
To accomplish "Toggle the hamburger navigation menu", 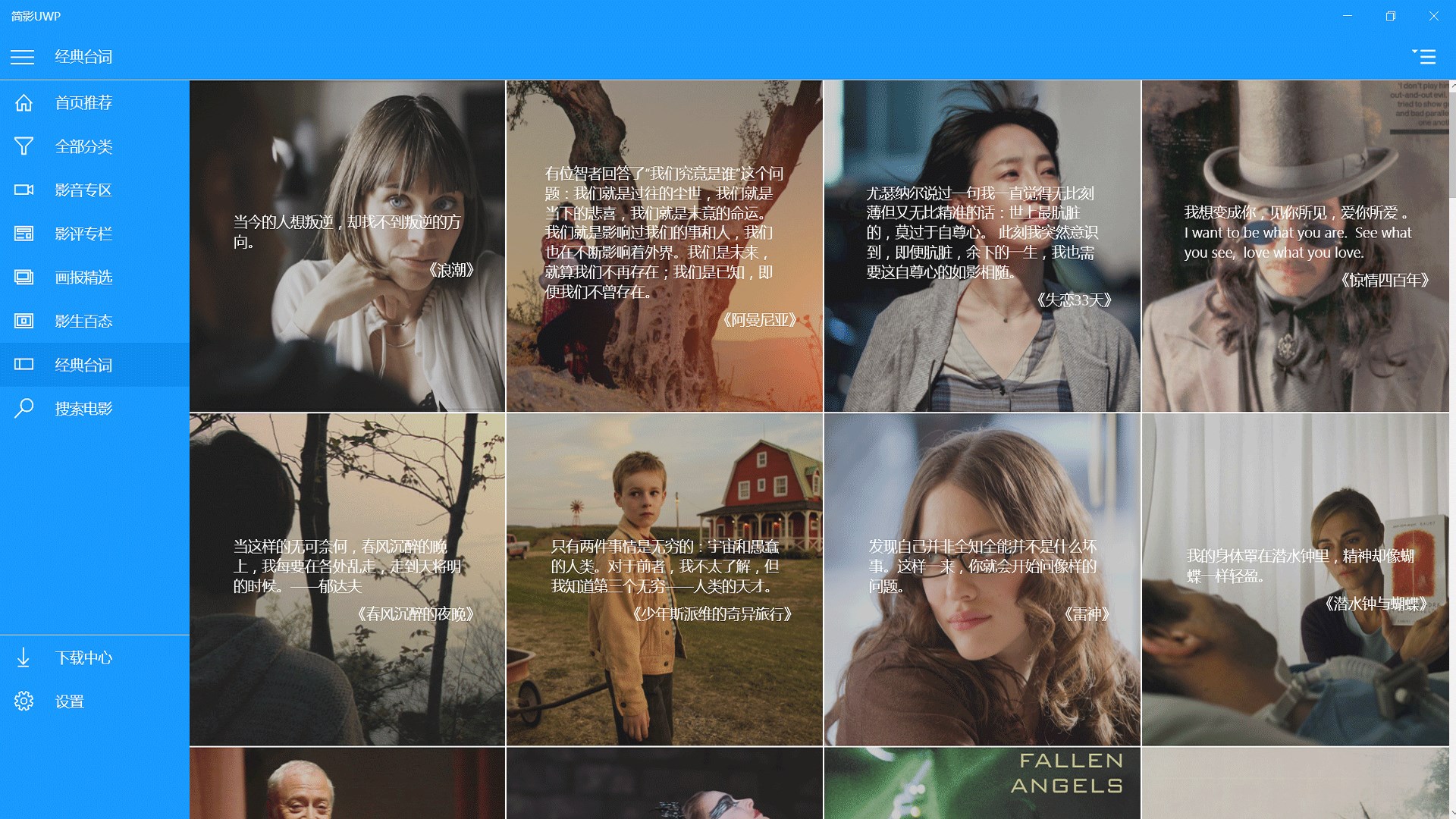I will [x=23, y=57].
